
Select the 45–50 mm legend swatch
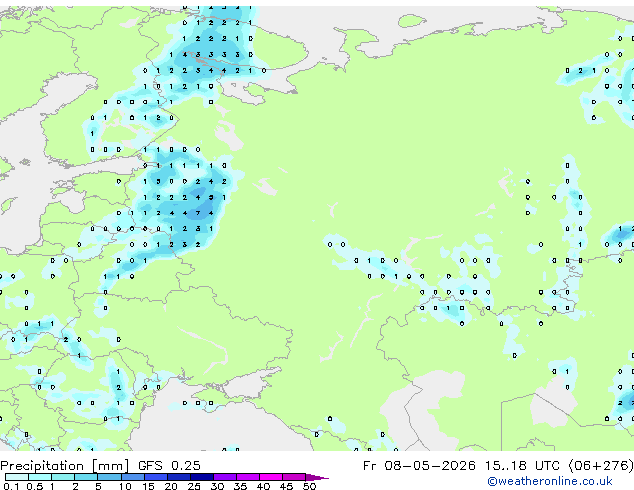(x=294, y=477)
